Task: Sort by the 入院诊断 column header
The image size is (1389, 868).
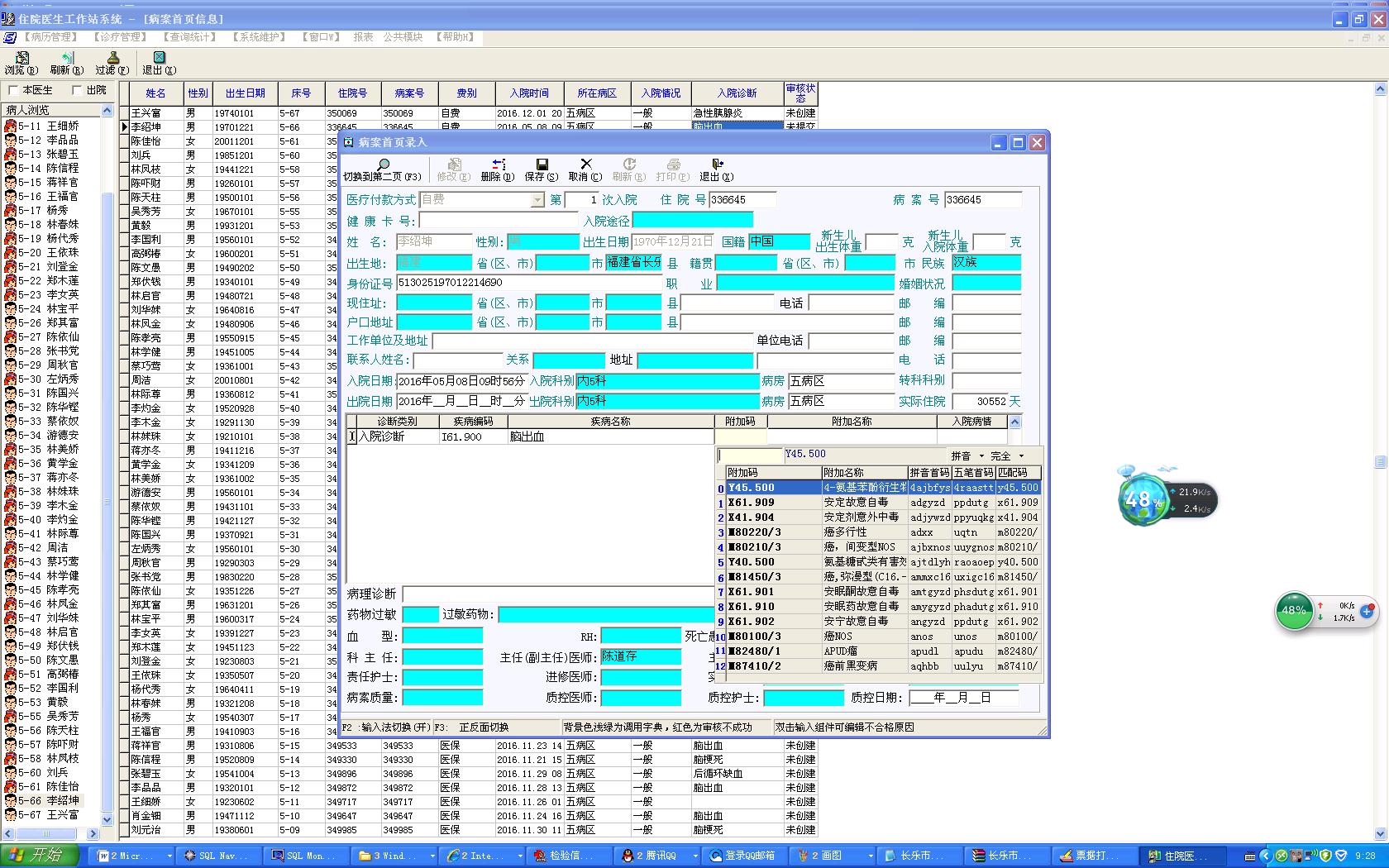Action: pos(737,93)
